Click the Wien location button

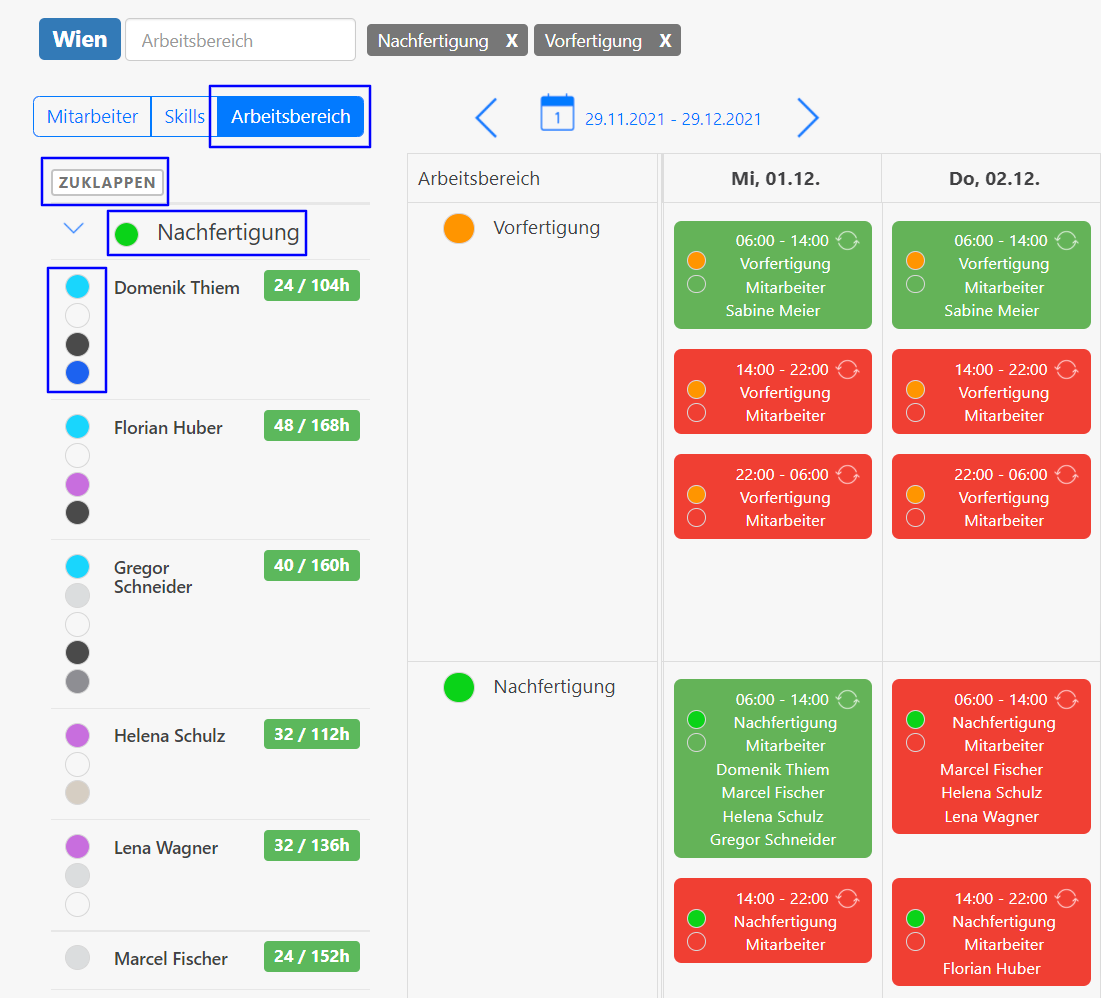click(x=80, y=40)
